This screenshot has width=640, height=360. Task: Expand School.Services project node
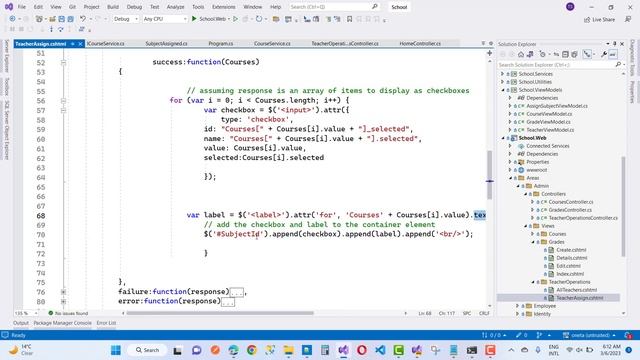tap(502, 74)
